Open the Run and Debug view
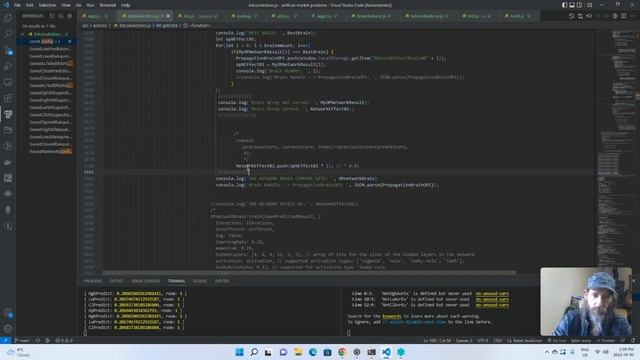This screenshot has height=360, width=640. pyautogui.click(x=8, y=66)
